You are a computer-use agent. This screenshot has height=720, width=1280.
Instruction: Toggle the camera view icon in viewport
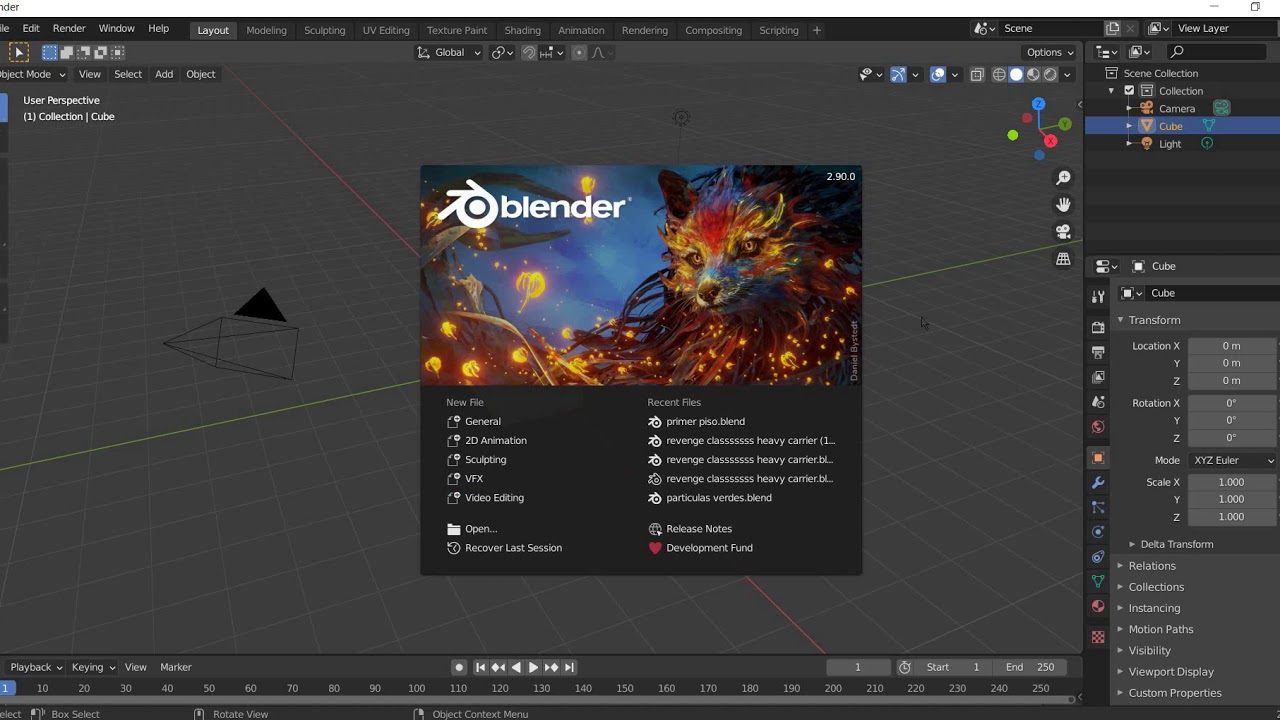pos(1063,231)
